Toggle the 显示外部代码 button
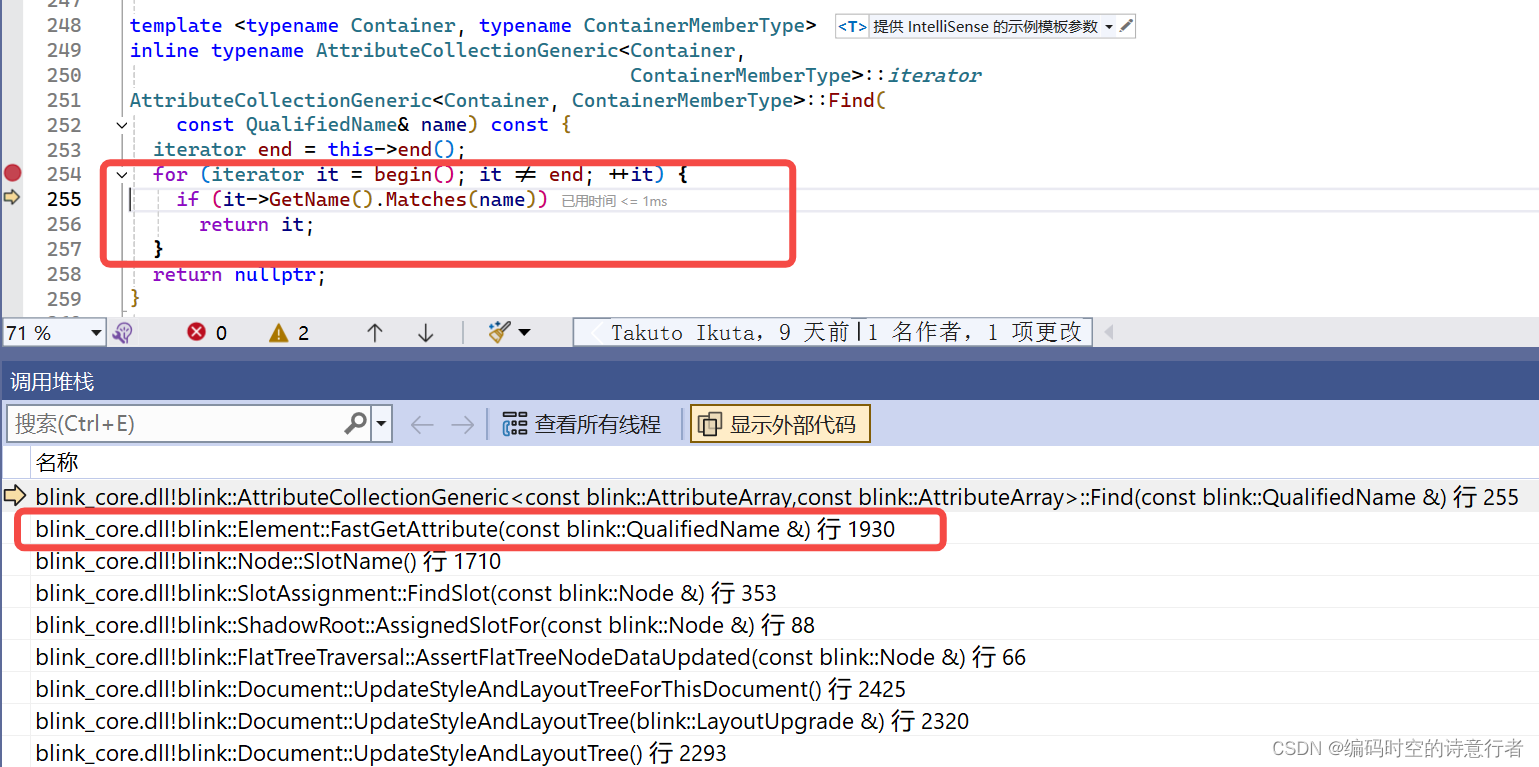Image resolution: width=1539 pixels, height=767 pixels. tap(780, 424)
